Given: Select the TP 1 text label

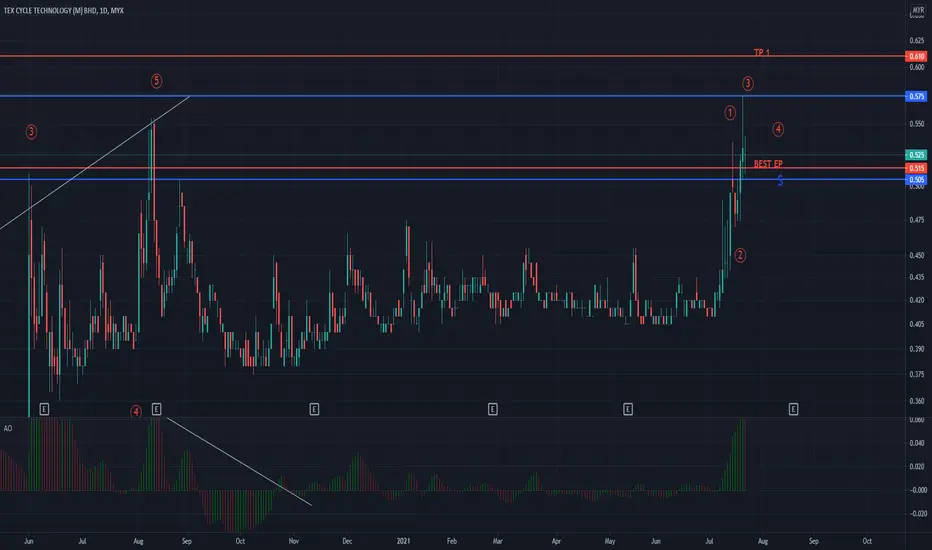Looking at the screenshot, I should click(761, 53).
